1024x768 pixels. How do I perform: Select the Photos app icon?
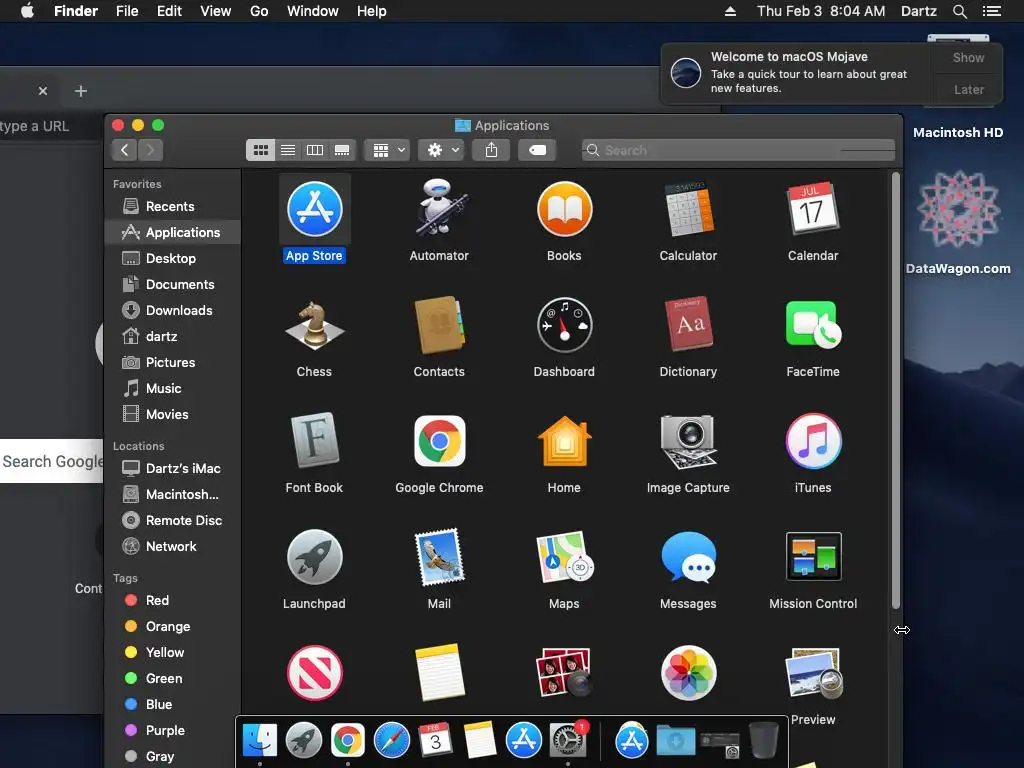[x=688, y=673]
